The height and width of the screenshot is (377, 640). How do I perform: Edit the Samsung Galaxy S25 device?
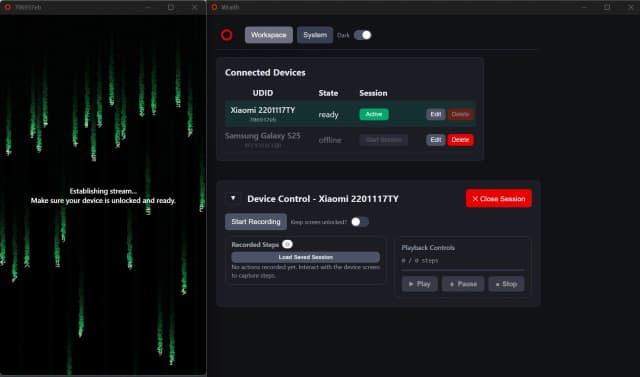(436, 140)
